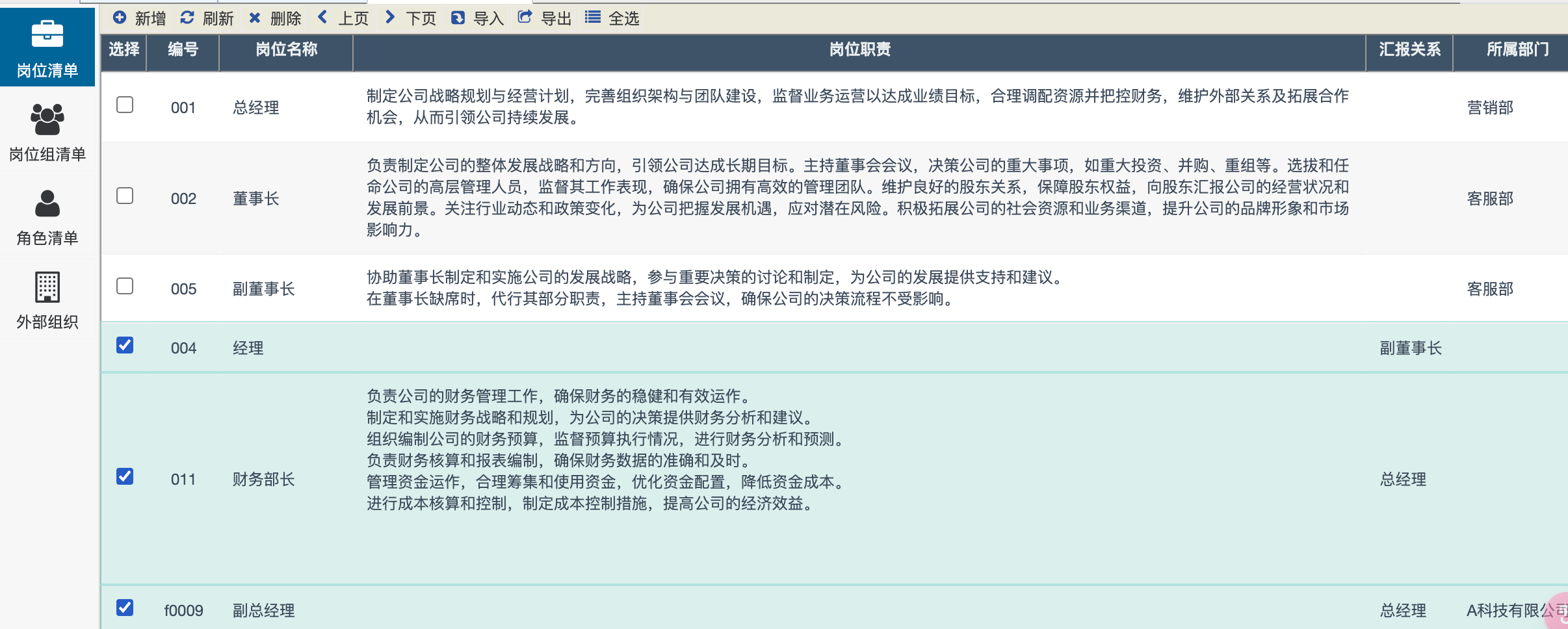Click the 全选 select-all list icon
Viewport: 1568px width, 629px height.
tap(592, 18)
